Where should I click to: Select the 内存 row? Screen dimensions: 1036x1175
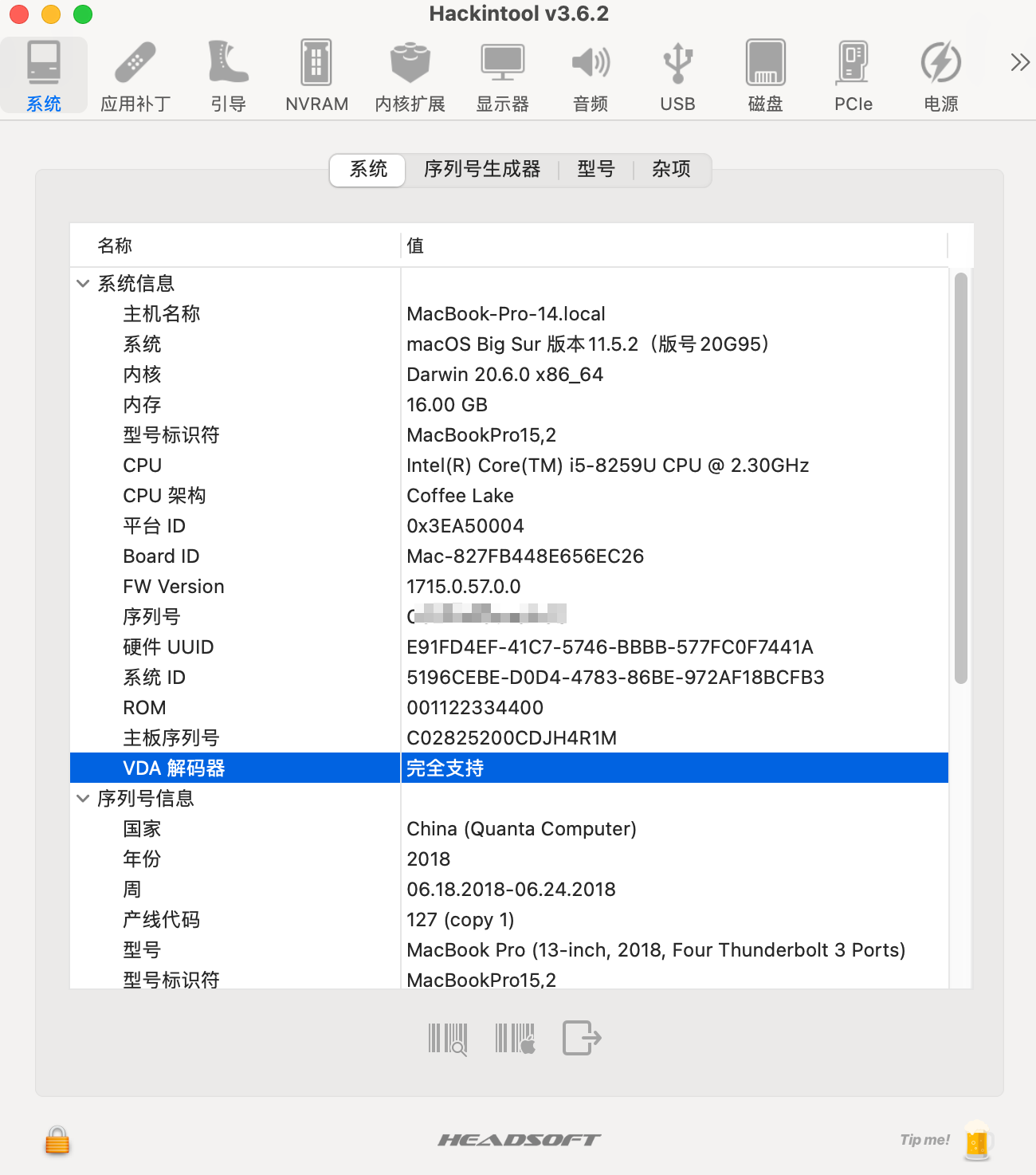[509, 405]
